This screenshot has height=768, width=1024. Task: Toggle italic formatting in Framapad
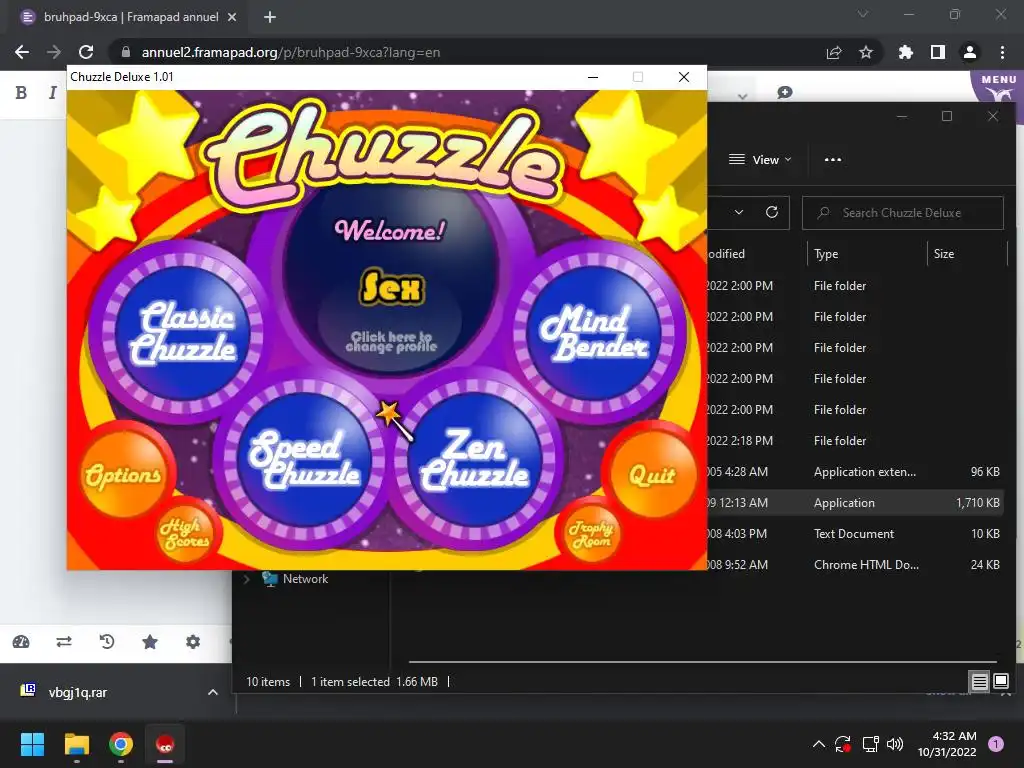pos(52,93)
